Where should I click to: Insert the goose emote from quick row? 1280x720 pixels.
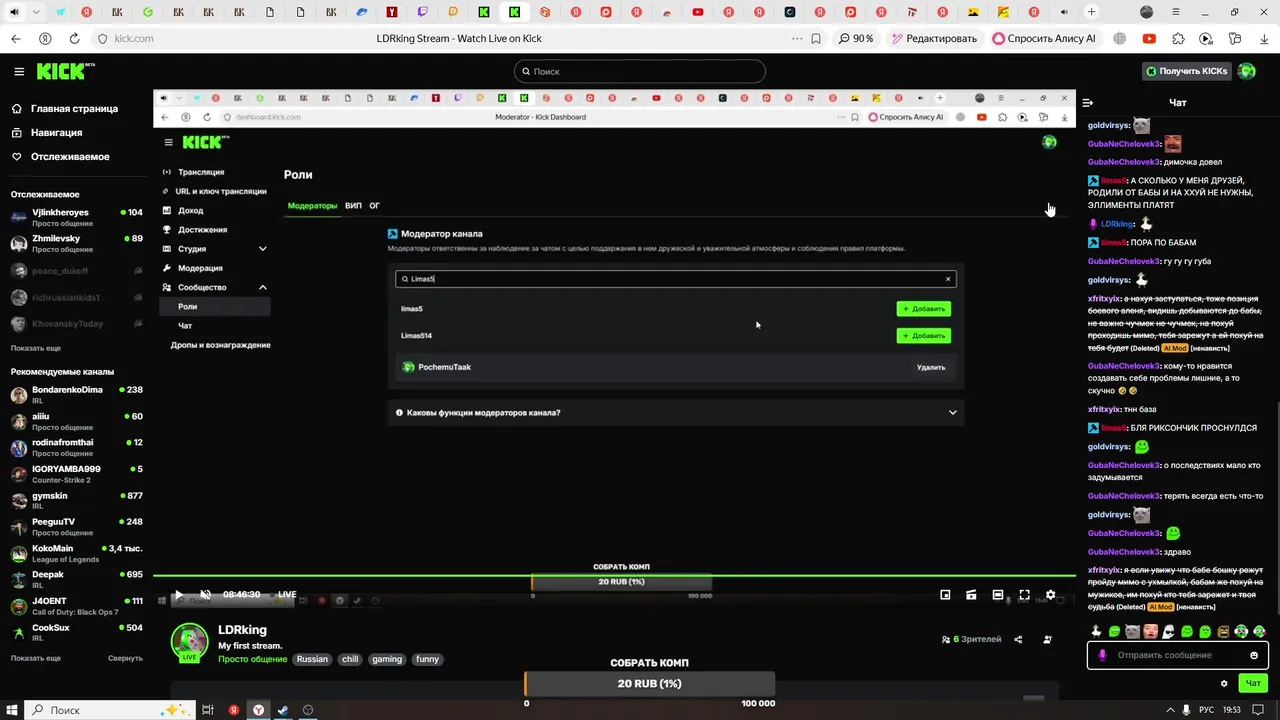coord(1096,631)
